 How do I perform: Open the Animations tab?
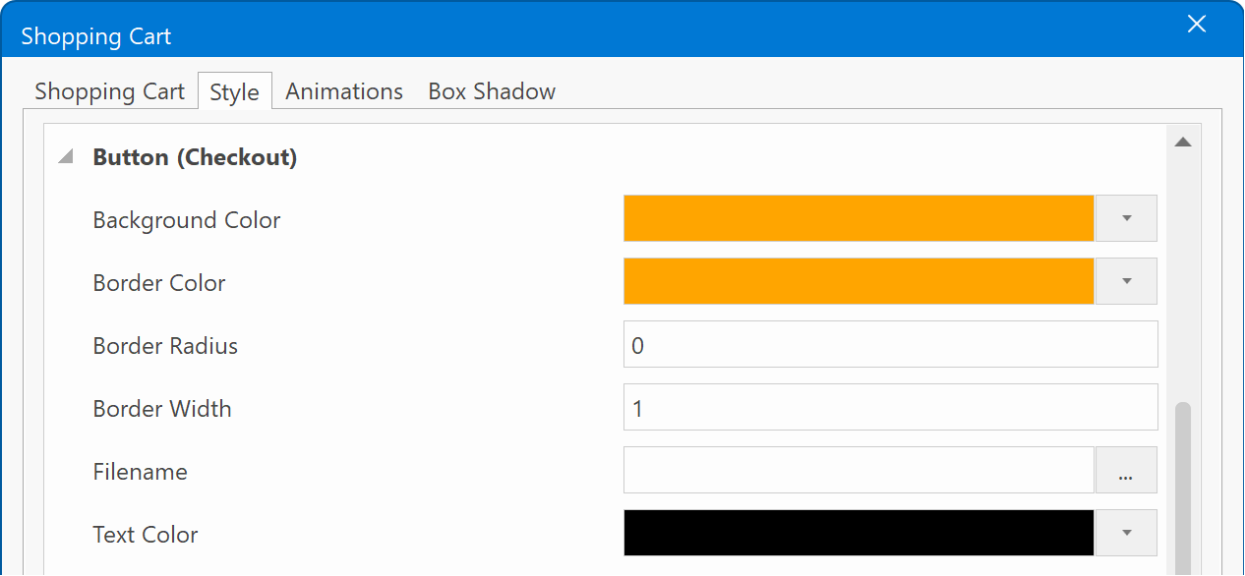[x=344, y=91]
